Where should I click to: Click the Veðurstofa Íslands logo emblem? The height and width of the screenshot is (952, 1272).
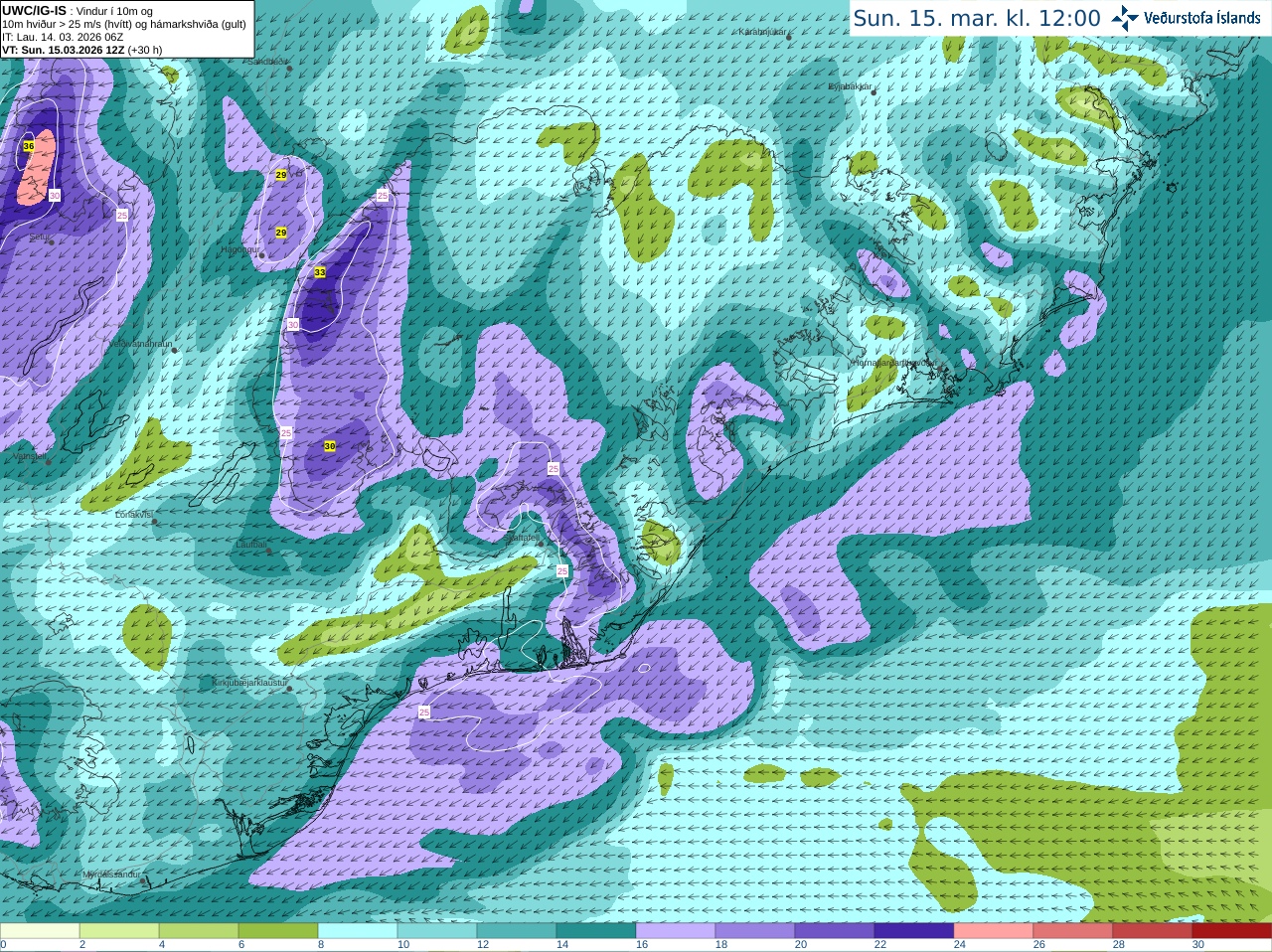click(x=1125, y=18)
